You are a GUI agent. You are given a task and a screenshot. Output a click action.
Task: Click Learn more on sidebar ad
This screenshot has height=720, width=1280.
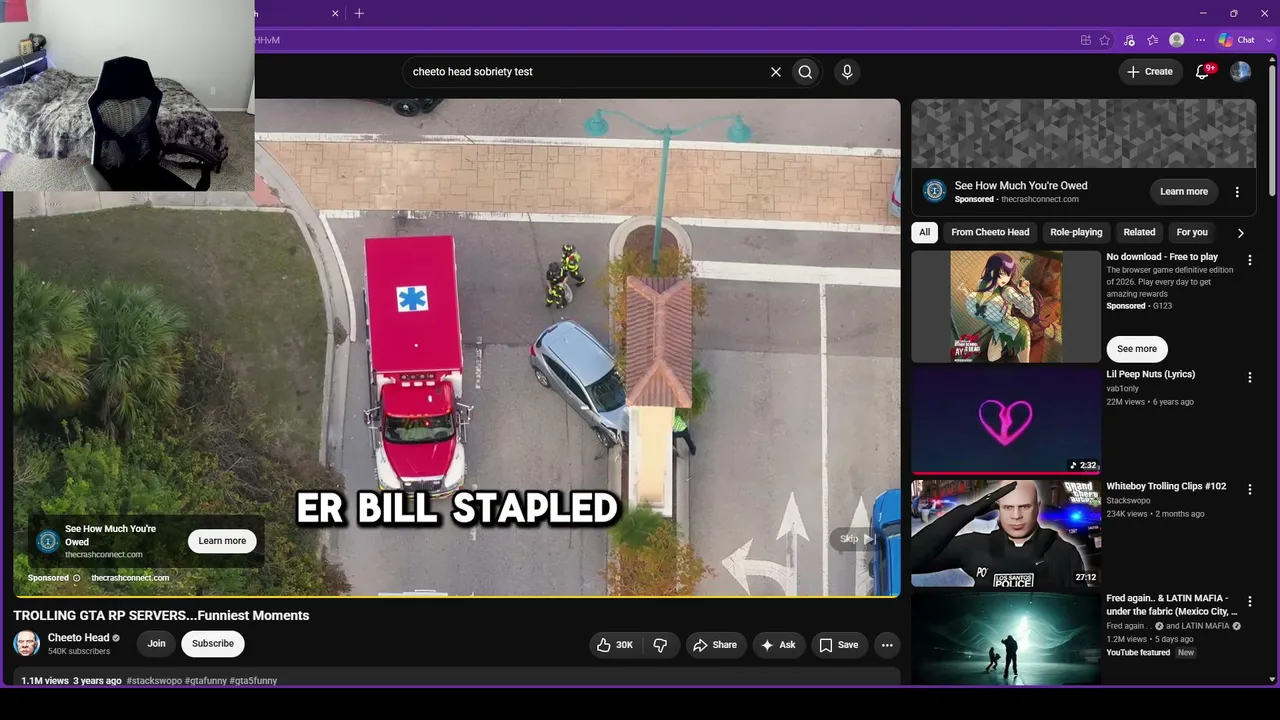1184,192
